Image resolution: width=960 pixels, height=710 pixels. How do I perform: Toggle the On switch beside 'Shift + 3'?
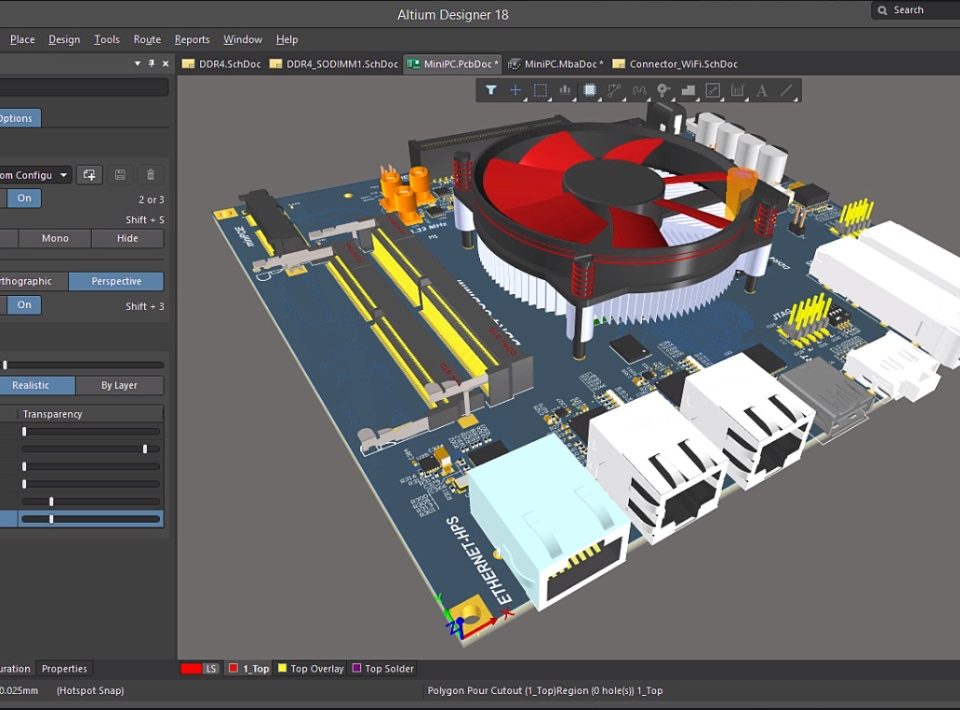click(24, 305)
